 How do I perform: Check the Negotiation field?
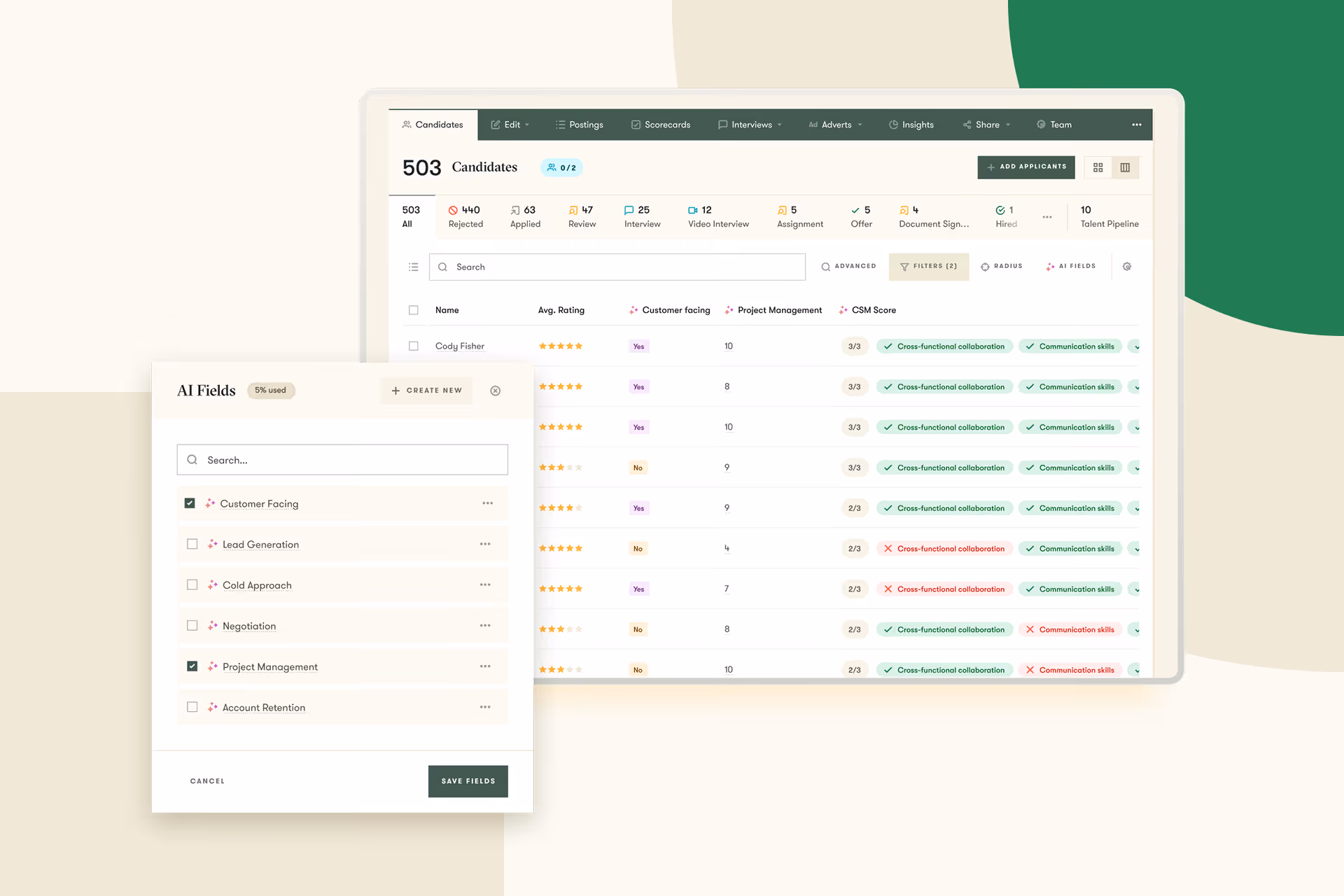coord(192,625)
